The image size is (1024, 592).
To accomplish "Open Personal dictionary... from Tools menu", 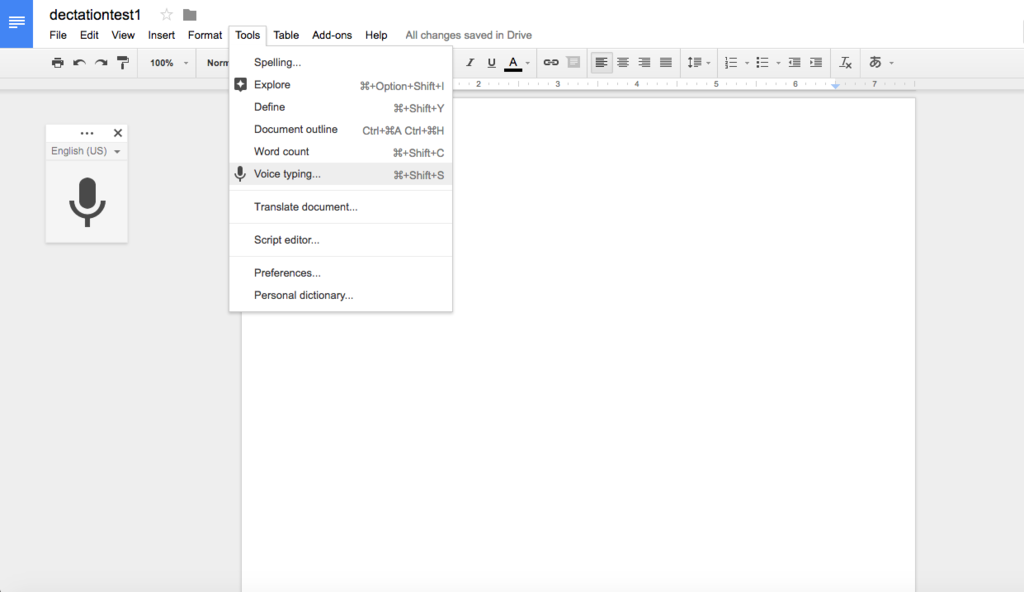I will [340, 295].
